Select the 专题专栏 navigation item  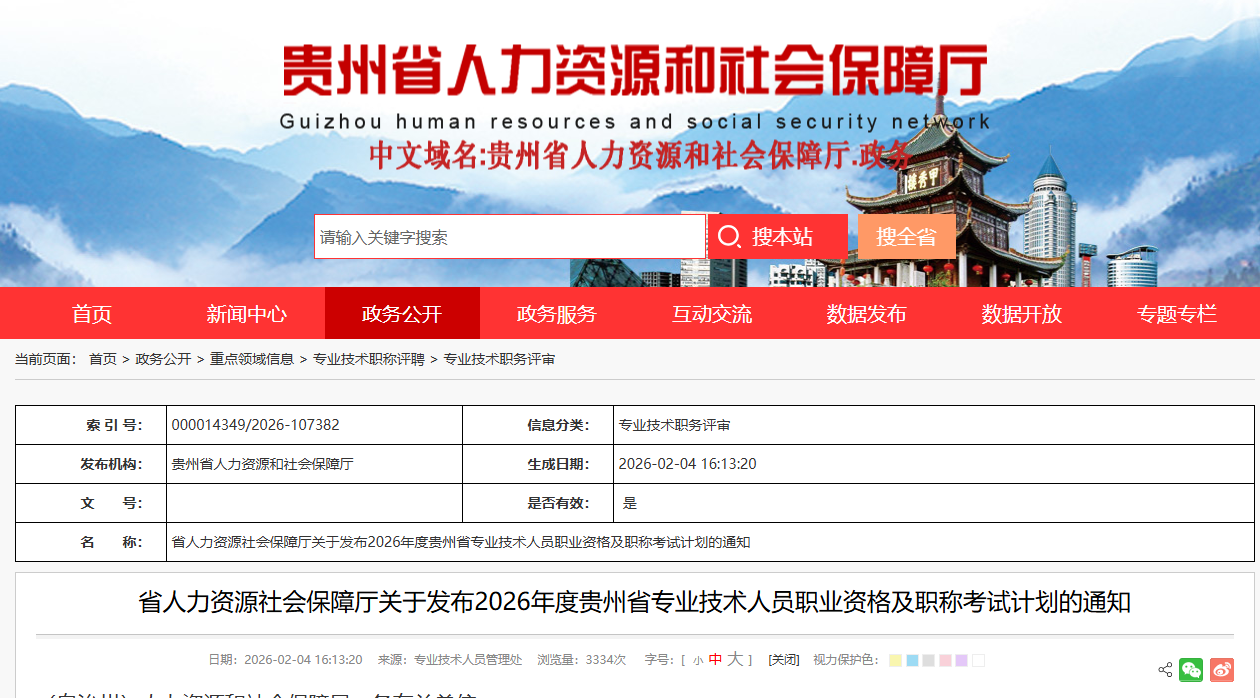click(x=1176, y=314)
